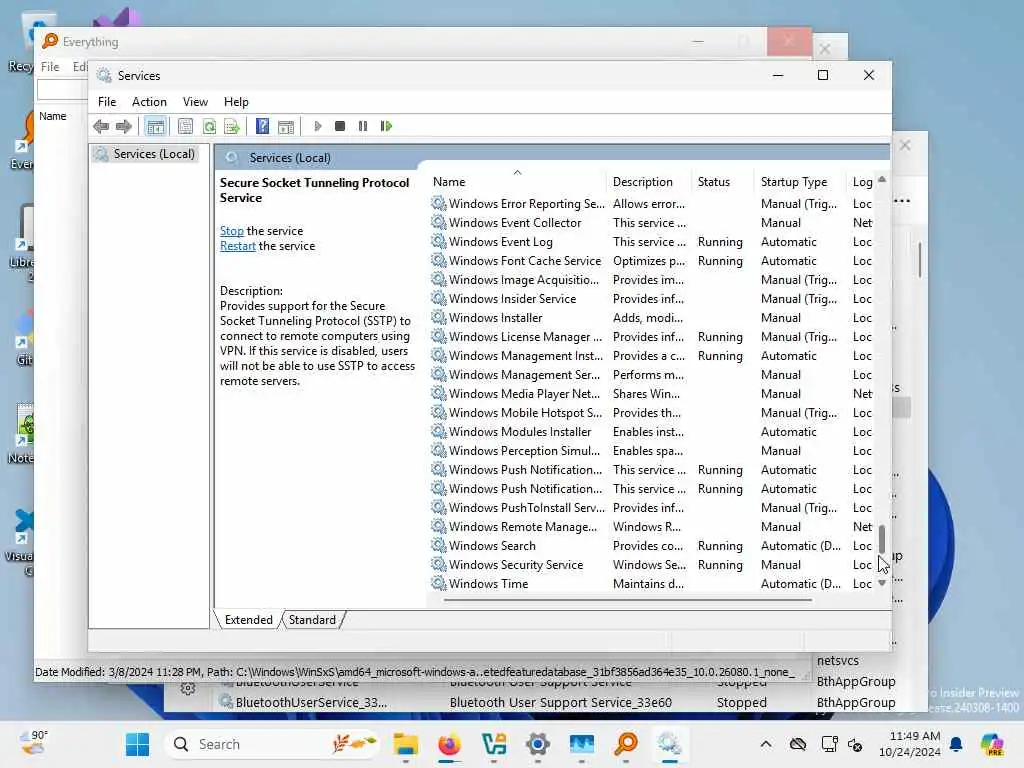Click the Export List toolbar icon
Image resolution: width=1024 pixels, height=768 pixels.
point(231,126)
